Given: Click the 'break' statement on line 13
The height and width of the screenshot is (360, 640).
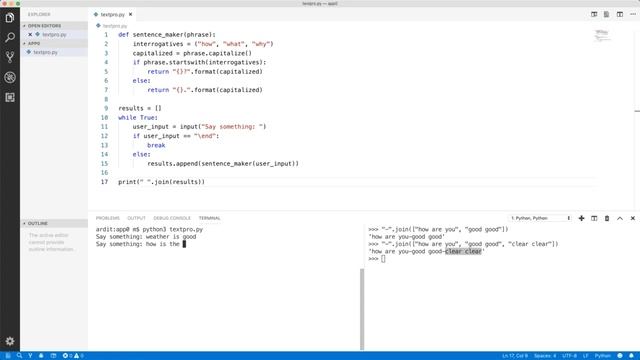Looking at the screenshot, I should (x=156, y=145).
